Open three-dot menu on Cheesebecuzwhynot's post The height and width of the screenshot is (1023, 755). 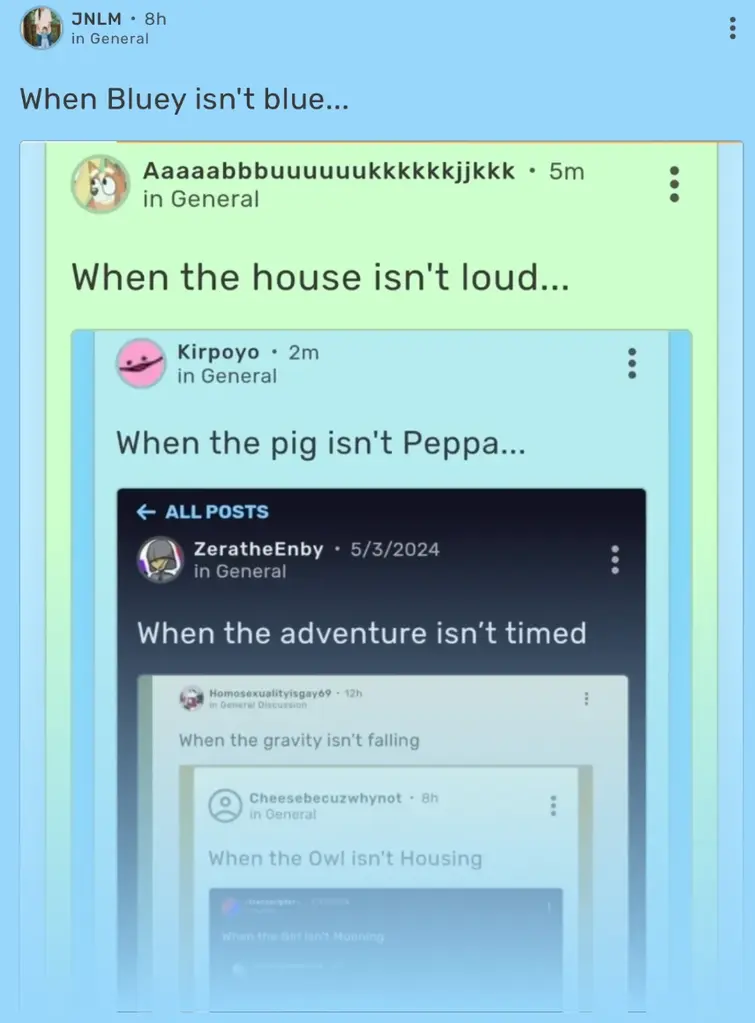(x=553, y=806)
